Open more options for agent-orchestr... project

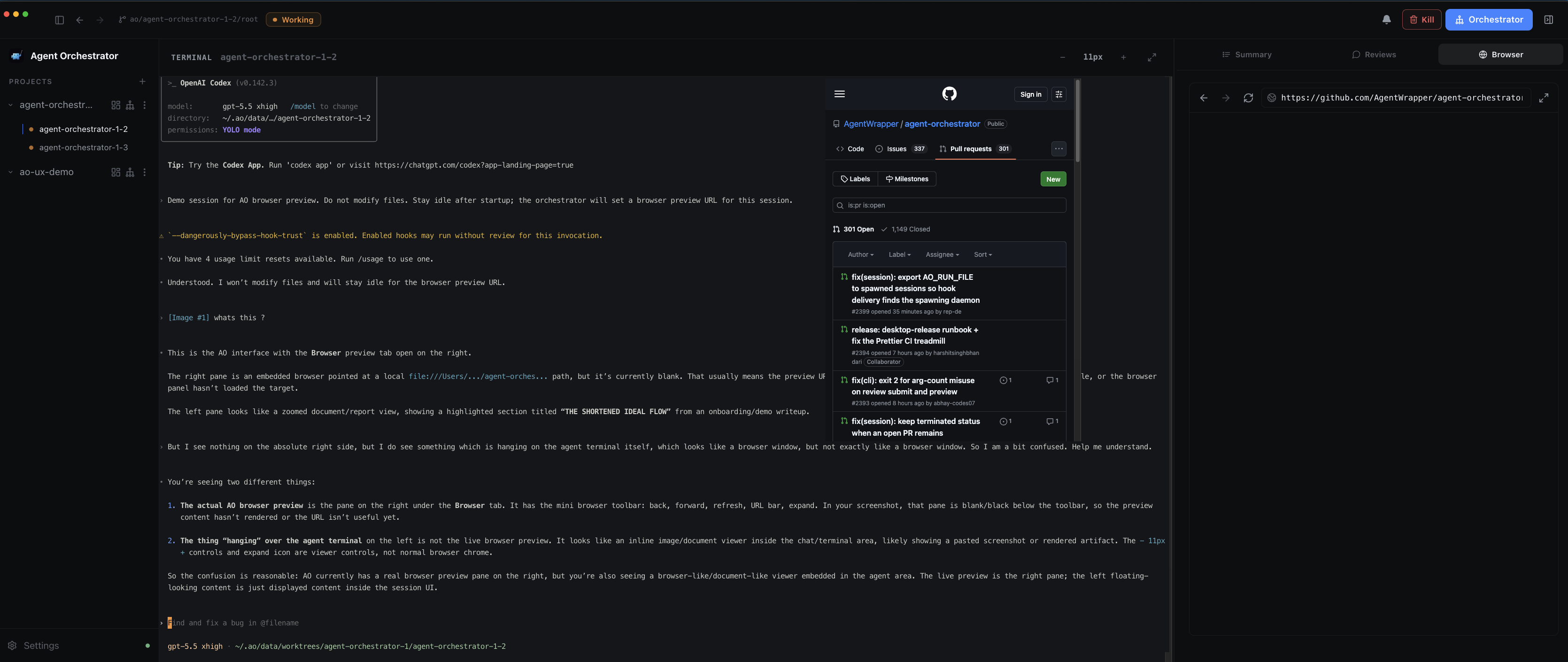click(144, 105)
